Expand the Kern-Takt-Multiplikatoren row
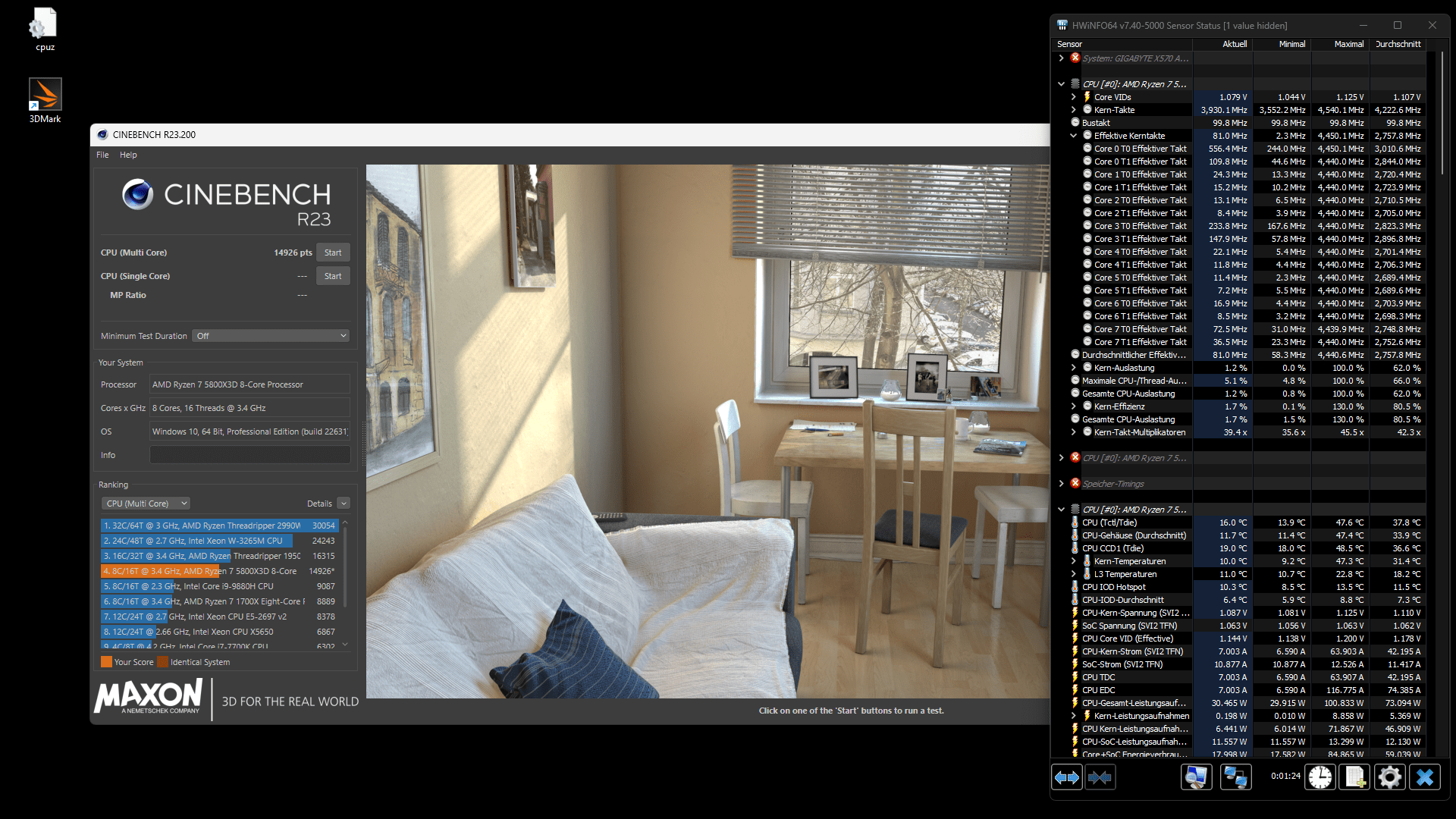Viewport: 1456px width, 819px height. (x=1073, y=431)
